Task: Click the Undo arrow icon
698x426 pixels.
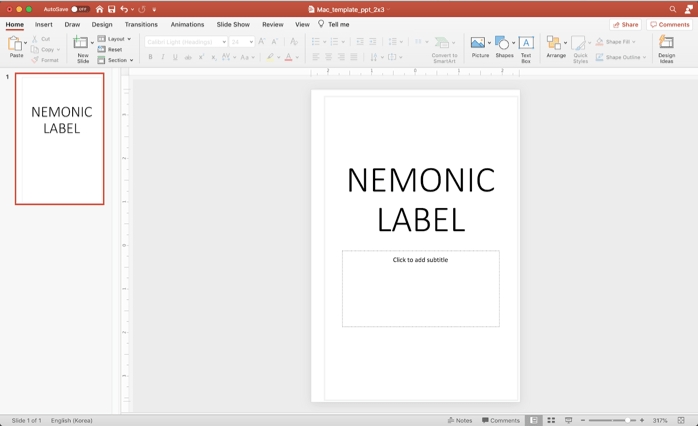Action: 124,9
